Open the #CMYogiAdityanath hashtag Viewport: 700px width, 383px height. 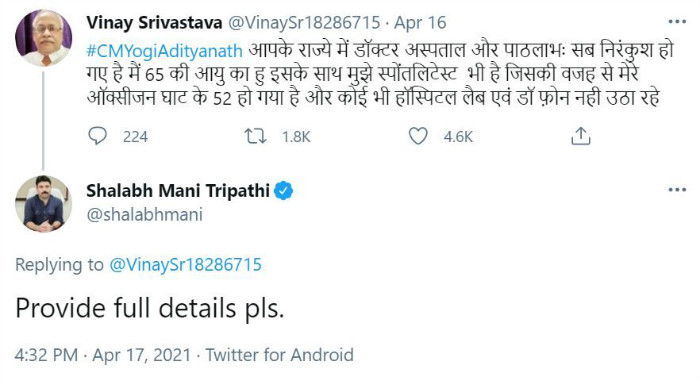click(165, 51)
